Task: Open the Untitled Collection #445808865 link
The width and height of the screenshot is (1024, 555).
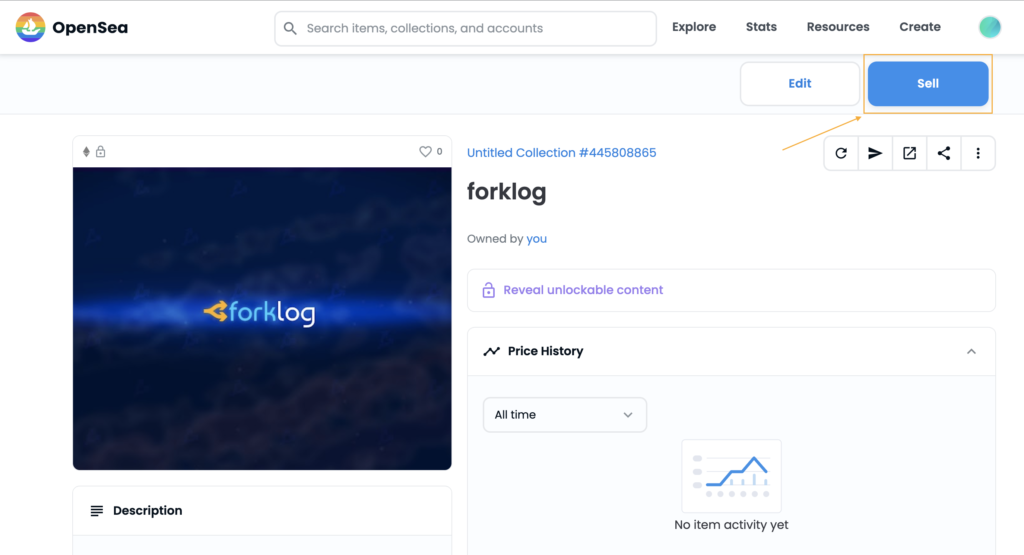Action: click(562, 153)
